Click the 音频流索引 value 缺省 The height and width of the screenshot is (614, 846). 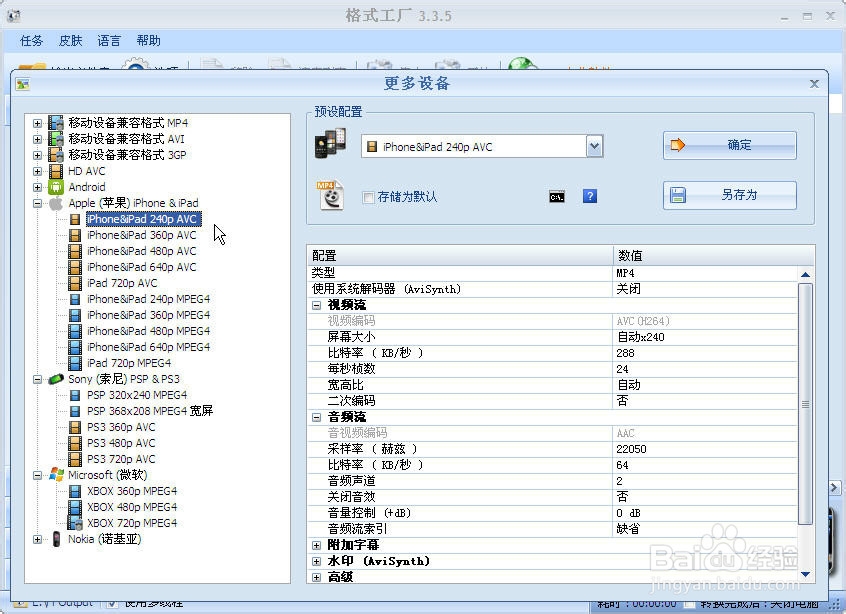point(628,529)
